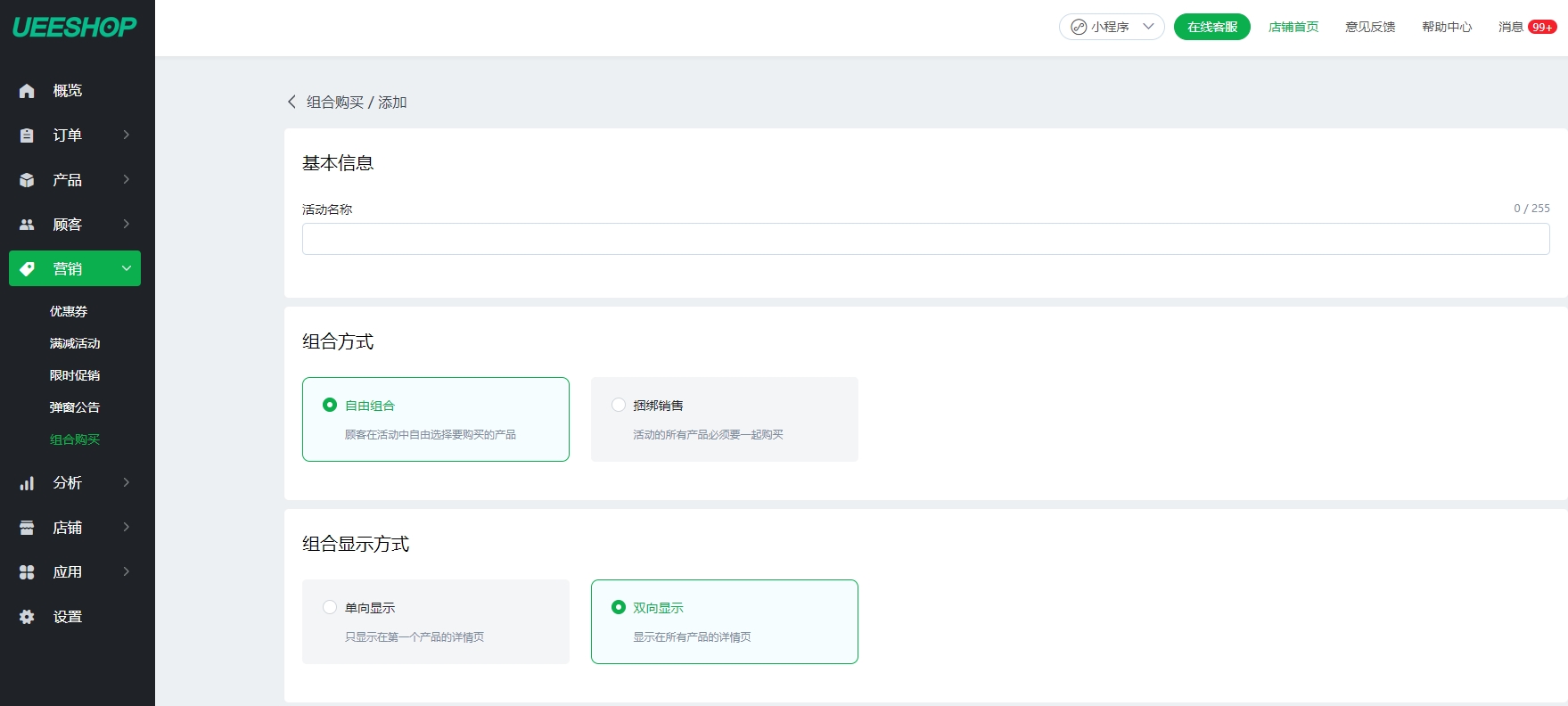This screenshot has width=1568, height=706.
Task: Expand the 应用 menu chevron
Action: coord(127,571)
